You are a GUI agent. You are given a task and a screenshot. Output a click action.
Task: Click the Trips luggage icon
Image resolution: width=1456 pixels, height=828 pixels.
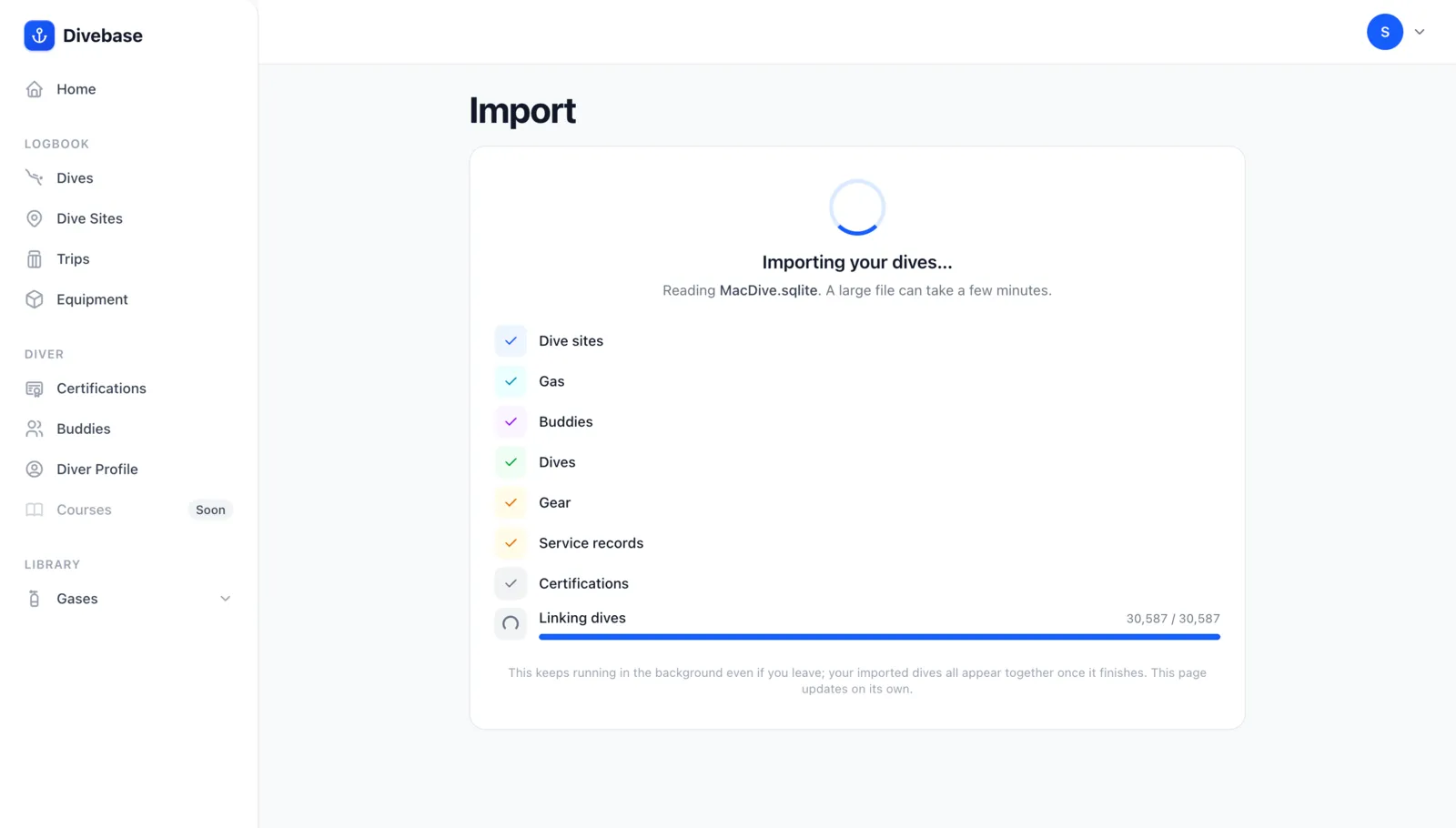pos(35,259)
